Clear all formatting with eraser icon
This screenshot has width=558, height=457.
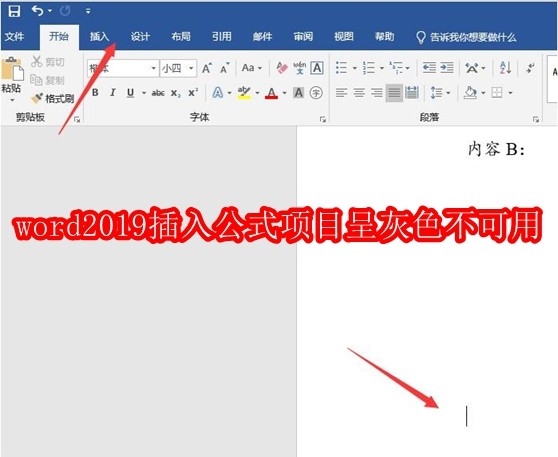point(282,68)
